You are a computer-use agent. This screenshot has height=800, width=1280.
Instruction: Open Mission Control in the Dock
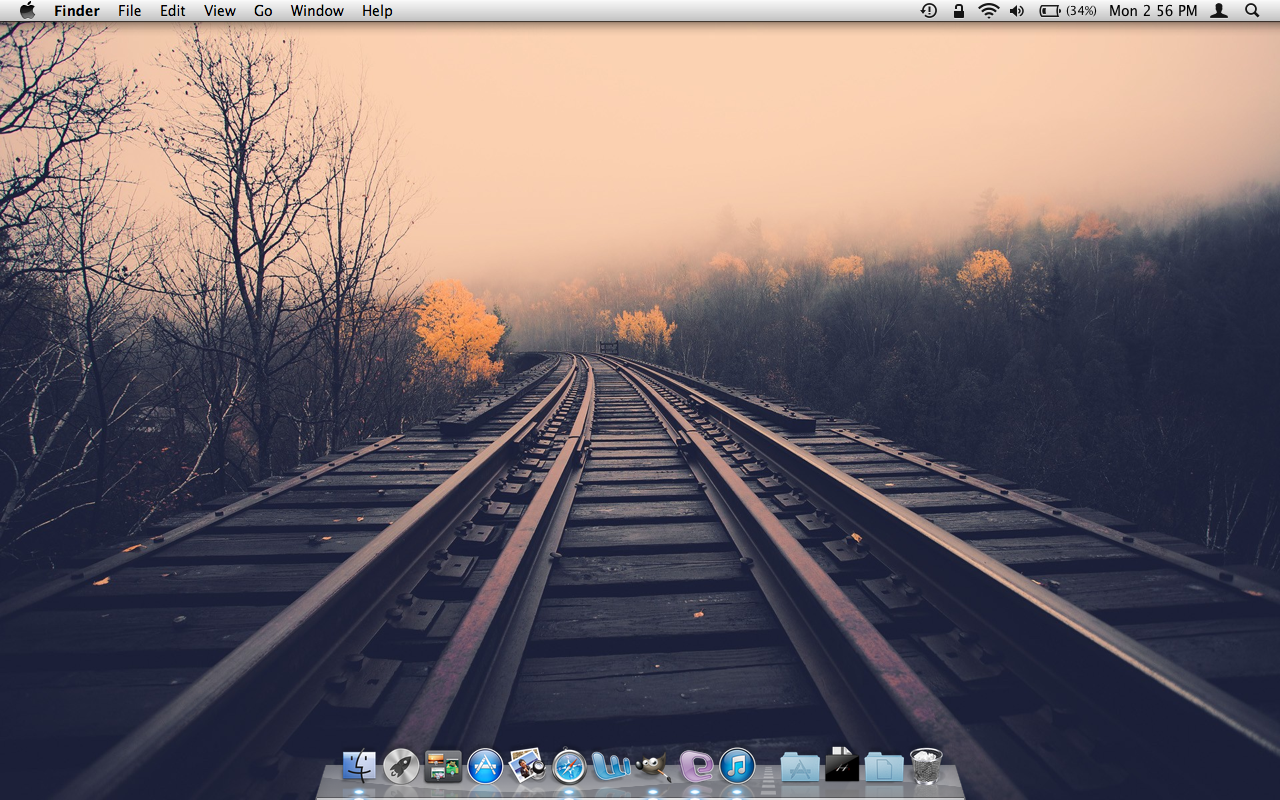443,767
